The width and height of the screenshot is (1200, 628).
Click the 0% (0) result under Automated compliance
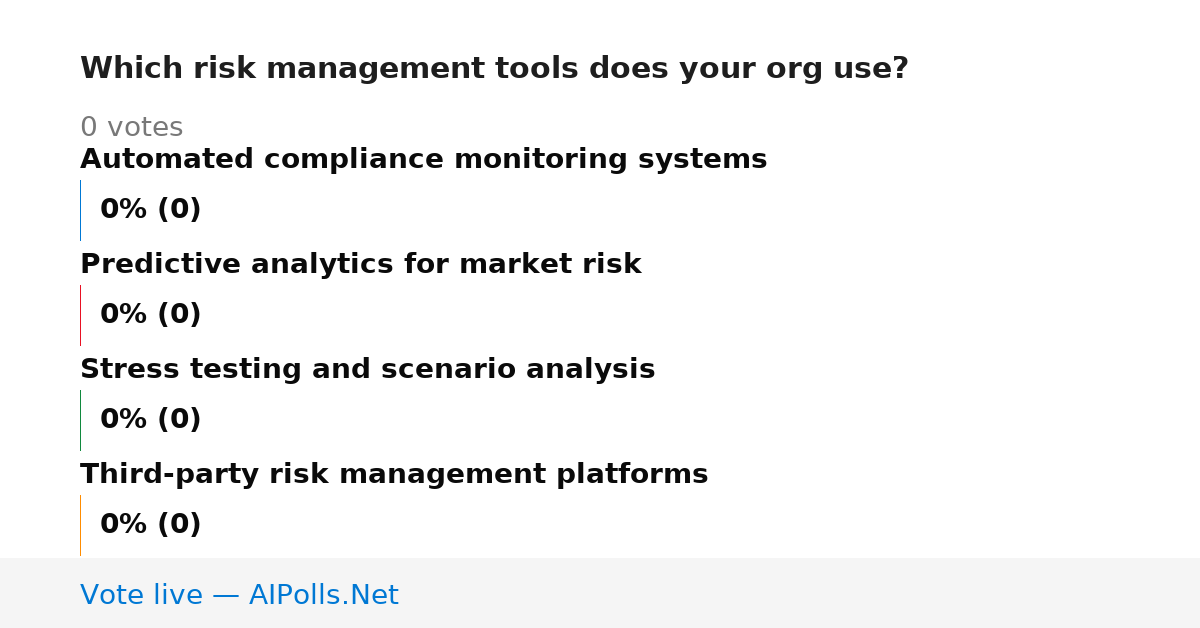click(x=150, y=210)
